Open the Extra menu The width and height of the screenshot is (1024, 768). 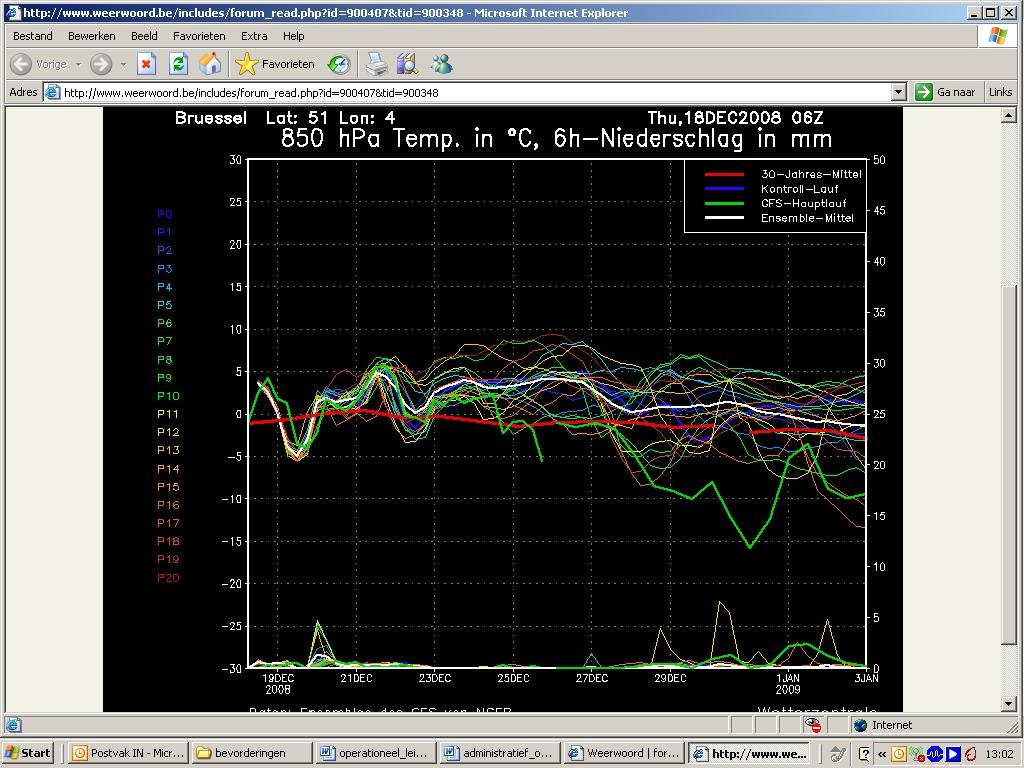254,36
